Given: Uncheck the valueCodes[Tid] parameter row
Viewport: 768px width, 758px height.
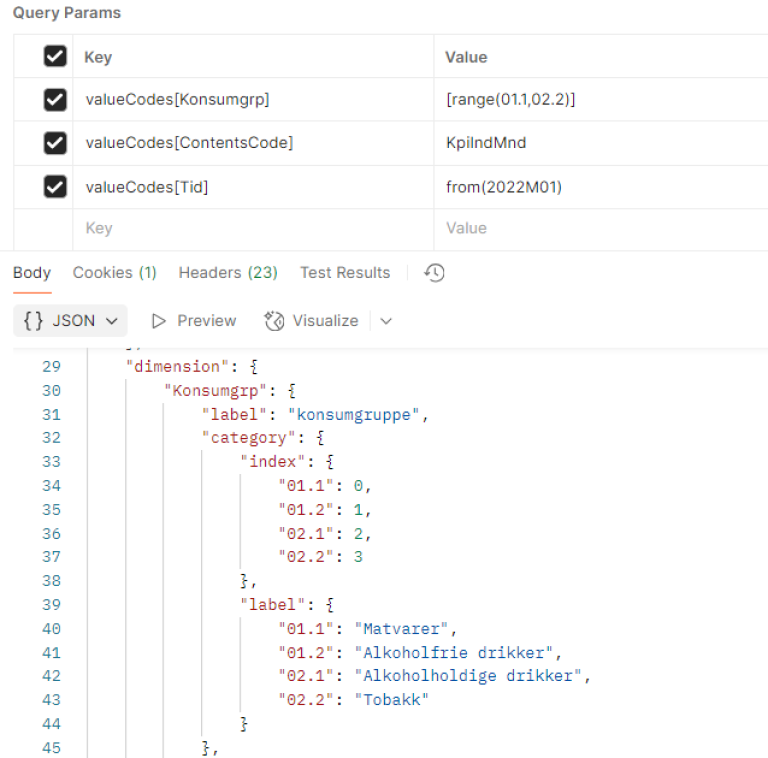Looking at the screenshot, I should click(55, 186).
